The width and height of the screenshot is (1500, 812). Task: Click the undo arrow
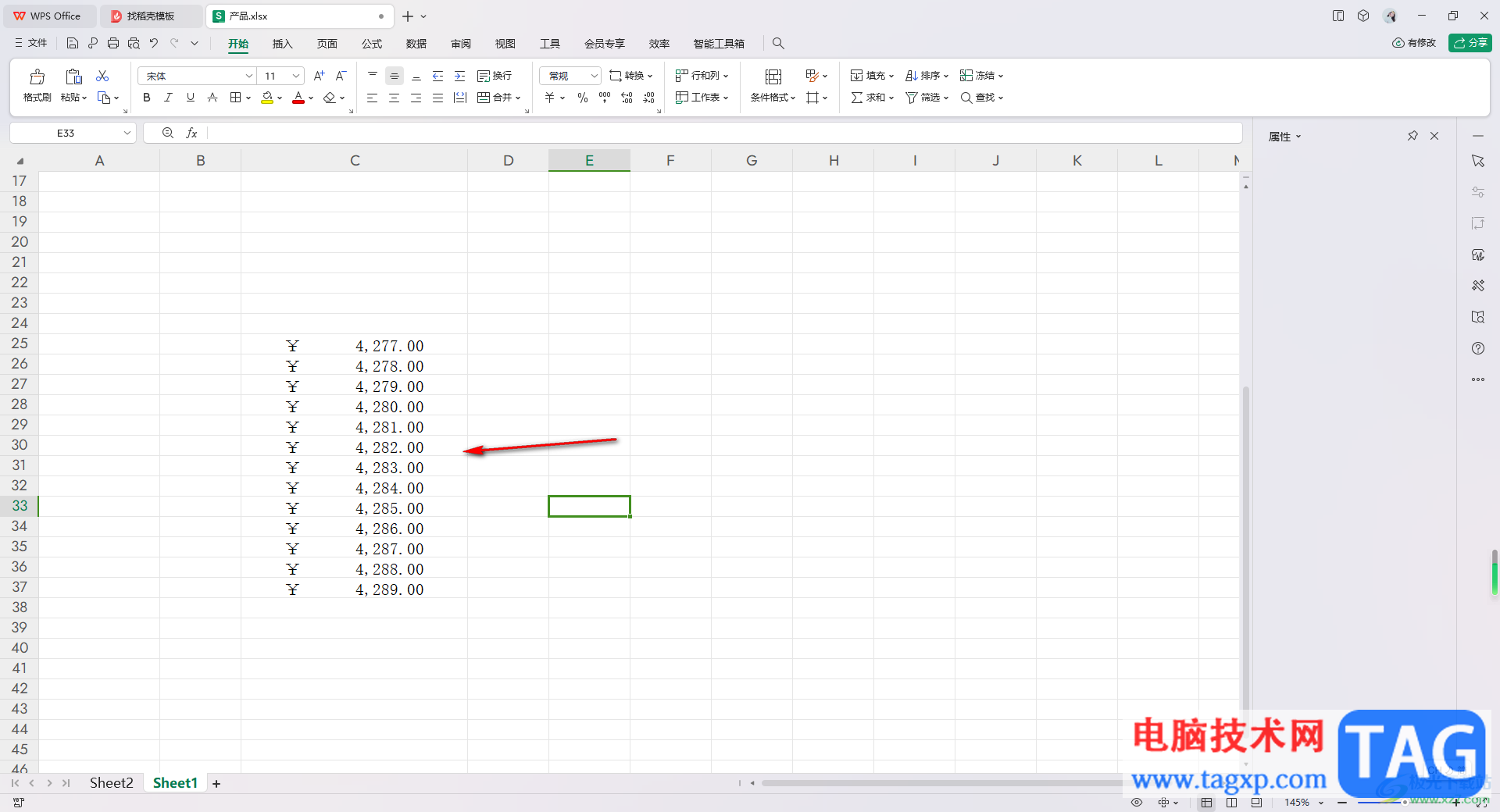point(154,43)
